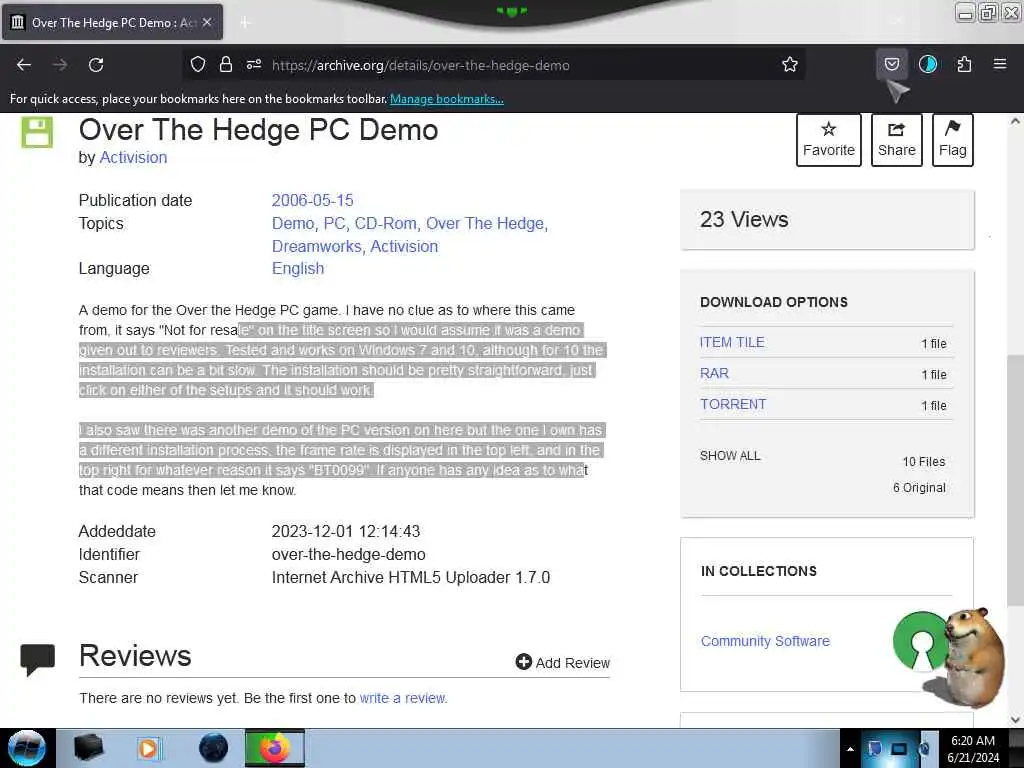Open the CD-Rom topic link
Image resolution: width=1024 pixels, height=768 pixels.
point(385,223)
